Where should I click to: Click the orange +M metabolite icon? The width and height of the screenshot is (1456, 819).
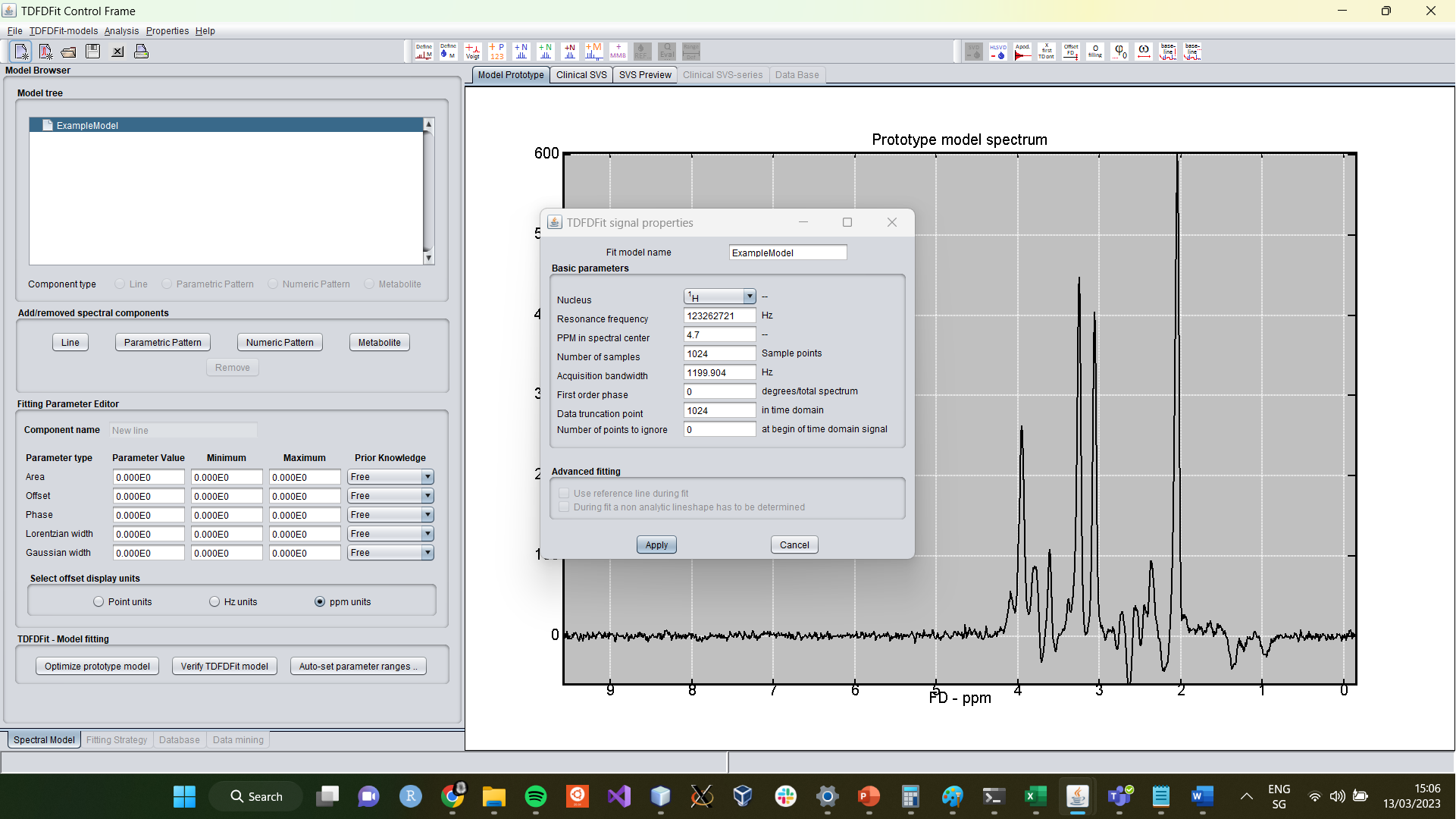pos(593,52)
